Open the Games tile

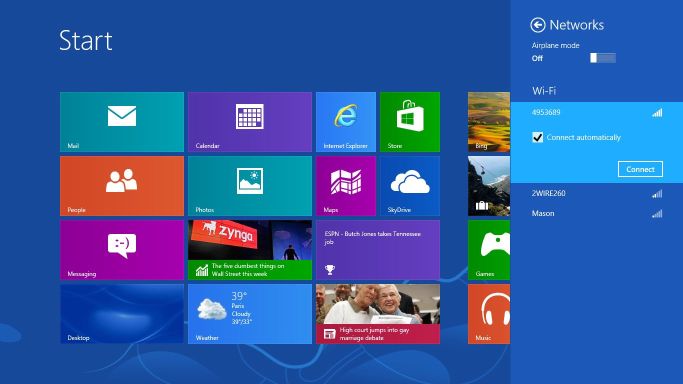pos(489,250)
